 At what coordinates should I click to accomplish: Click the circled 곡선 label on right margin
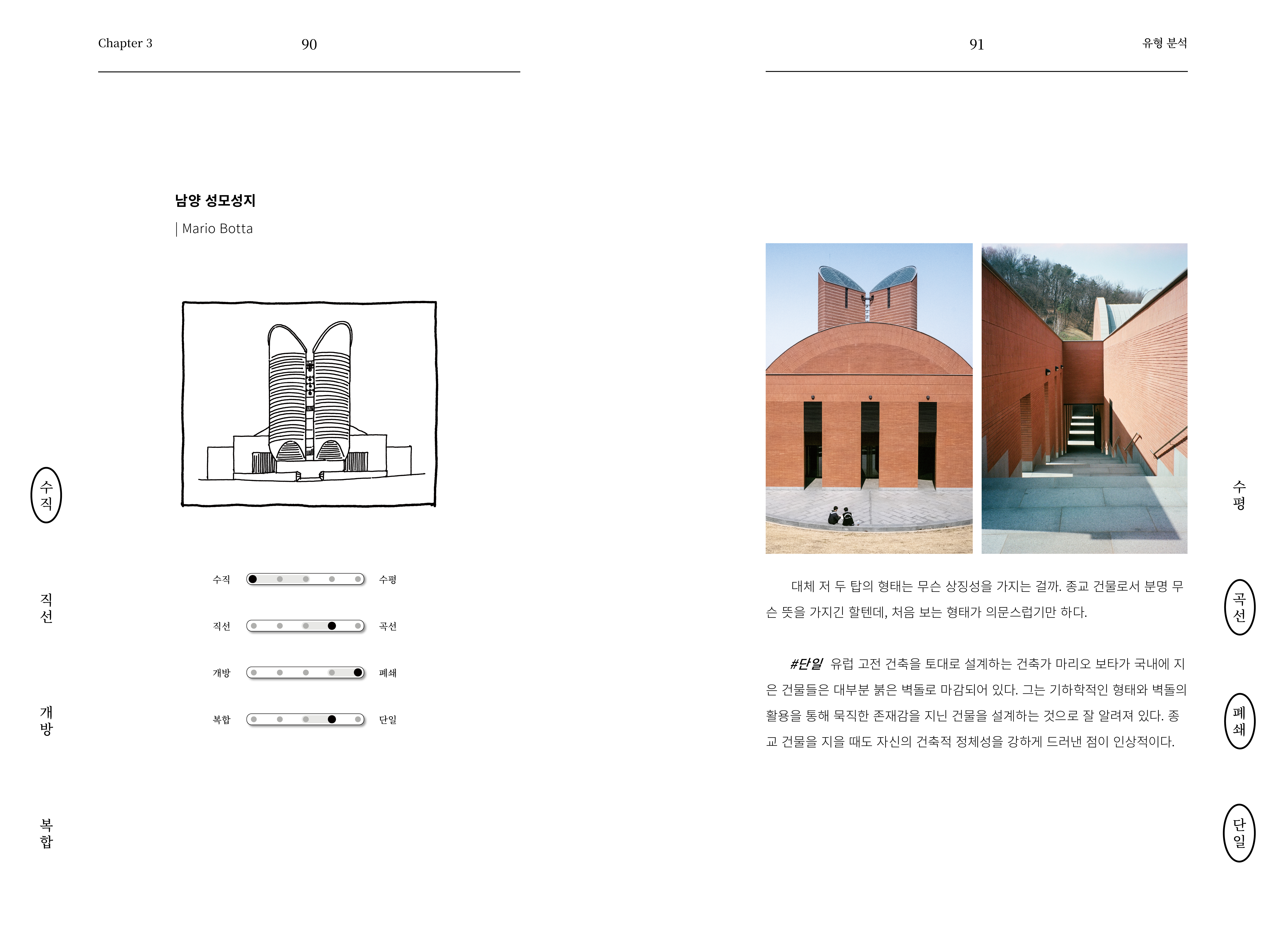point(1239,607)
